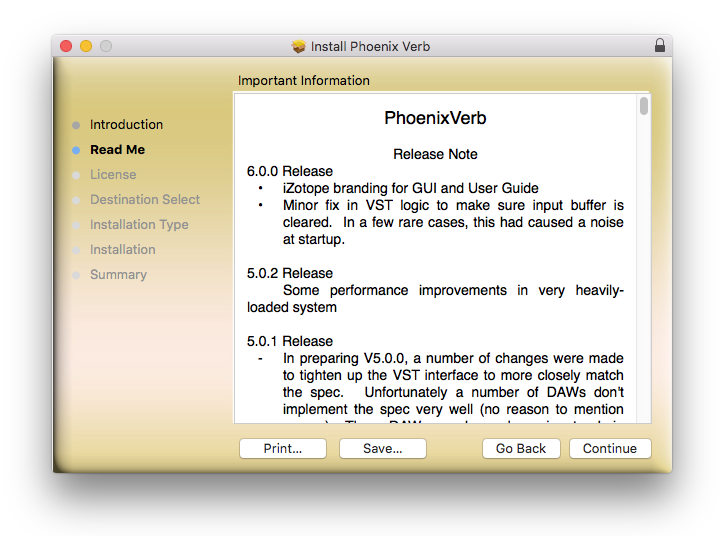This screenshot has width=727, height=536.
Task: Click the 5.0.1 Release heading
Action: pyautogui.click(x=290, y=341)
